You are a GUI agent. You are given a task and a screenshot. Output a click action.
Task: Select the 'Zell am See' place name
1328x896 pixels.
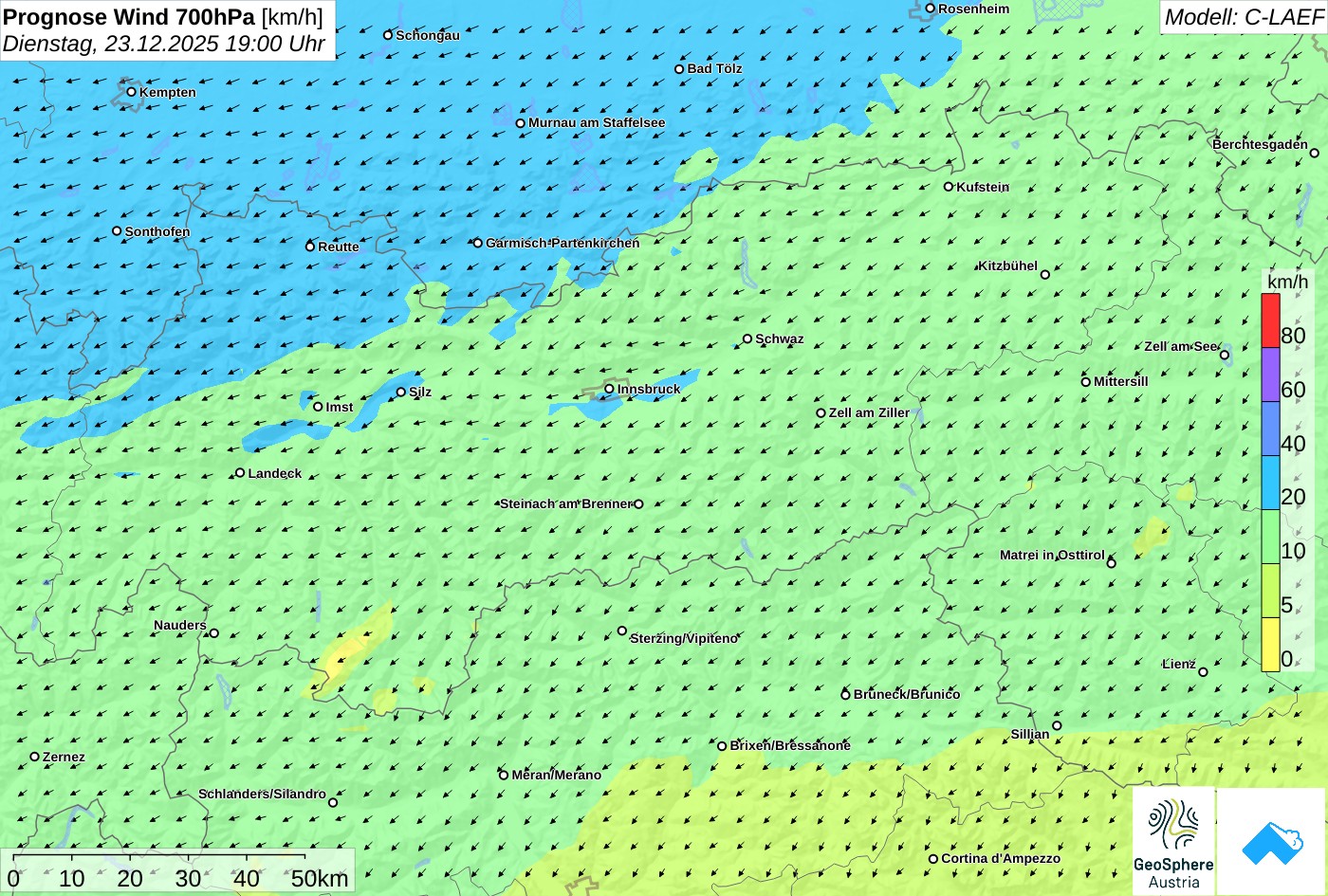pos(1181,346)
